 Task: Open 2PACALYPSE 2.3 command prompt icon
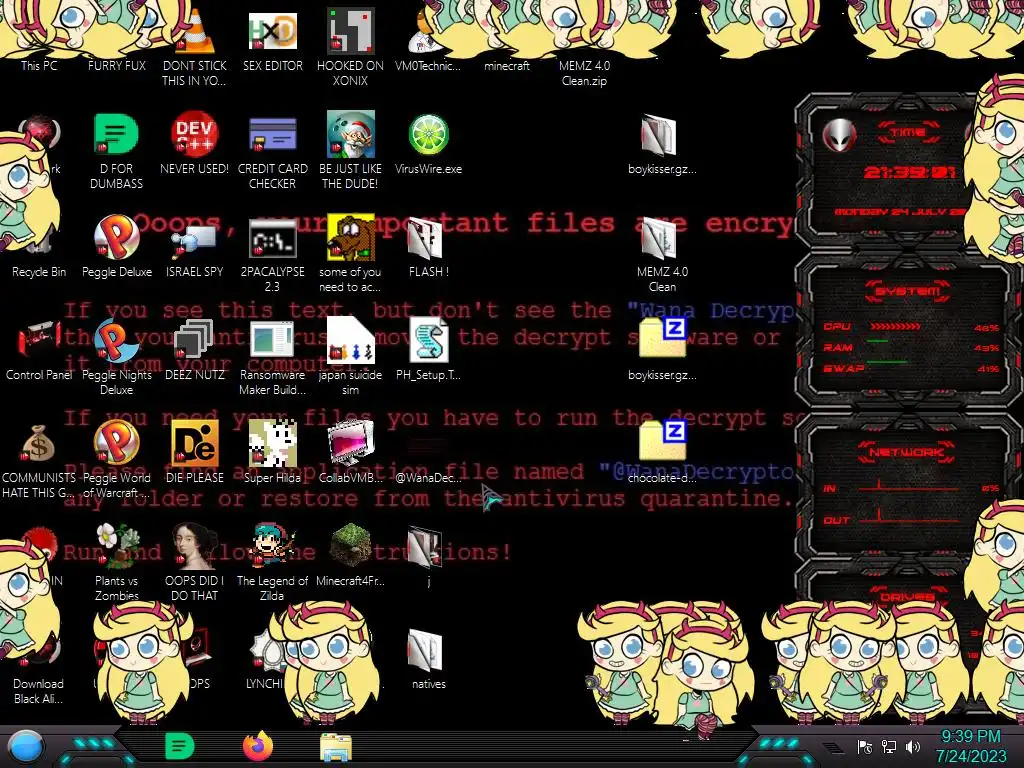click(x=273, y=237)
